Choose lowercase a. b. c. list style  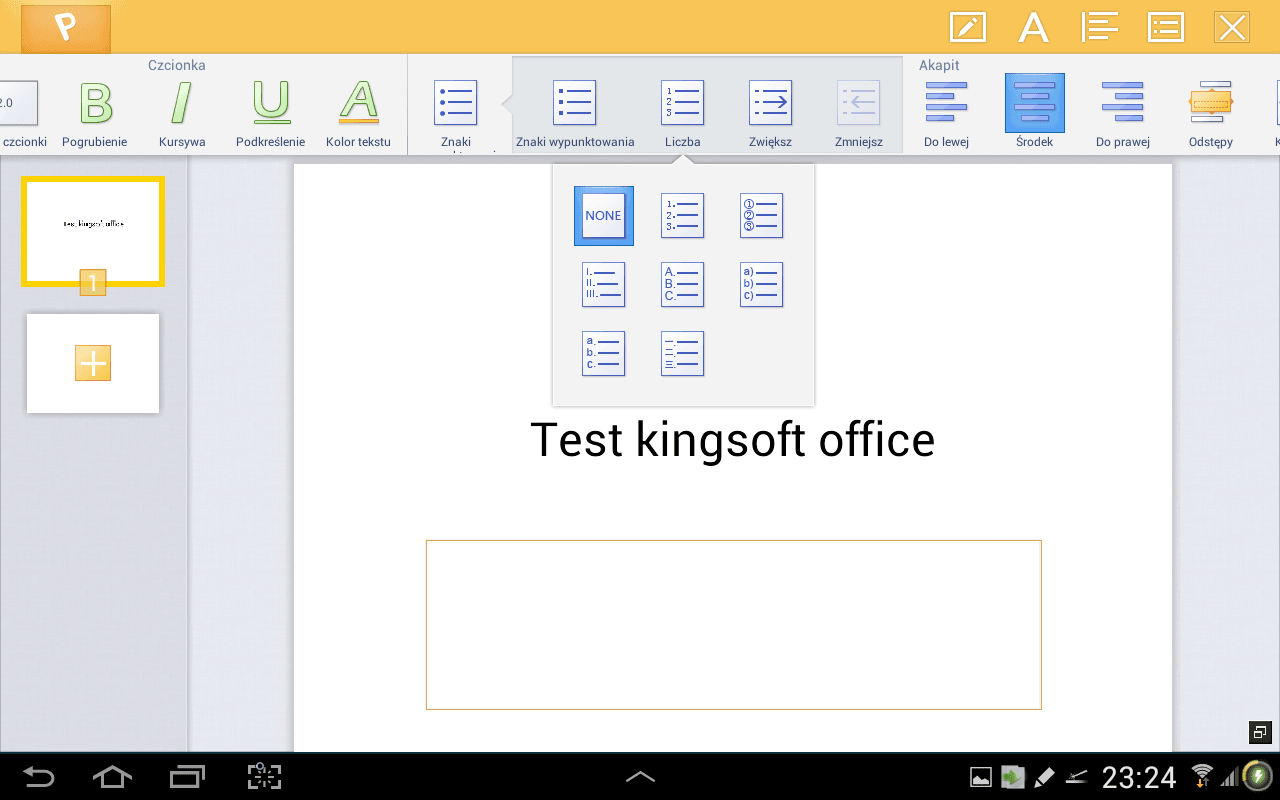click(x=604, y=354)
